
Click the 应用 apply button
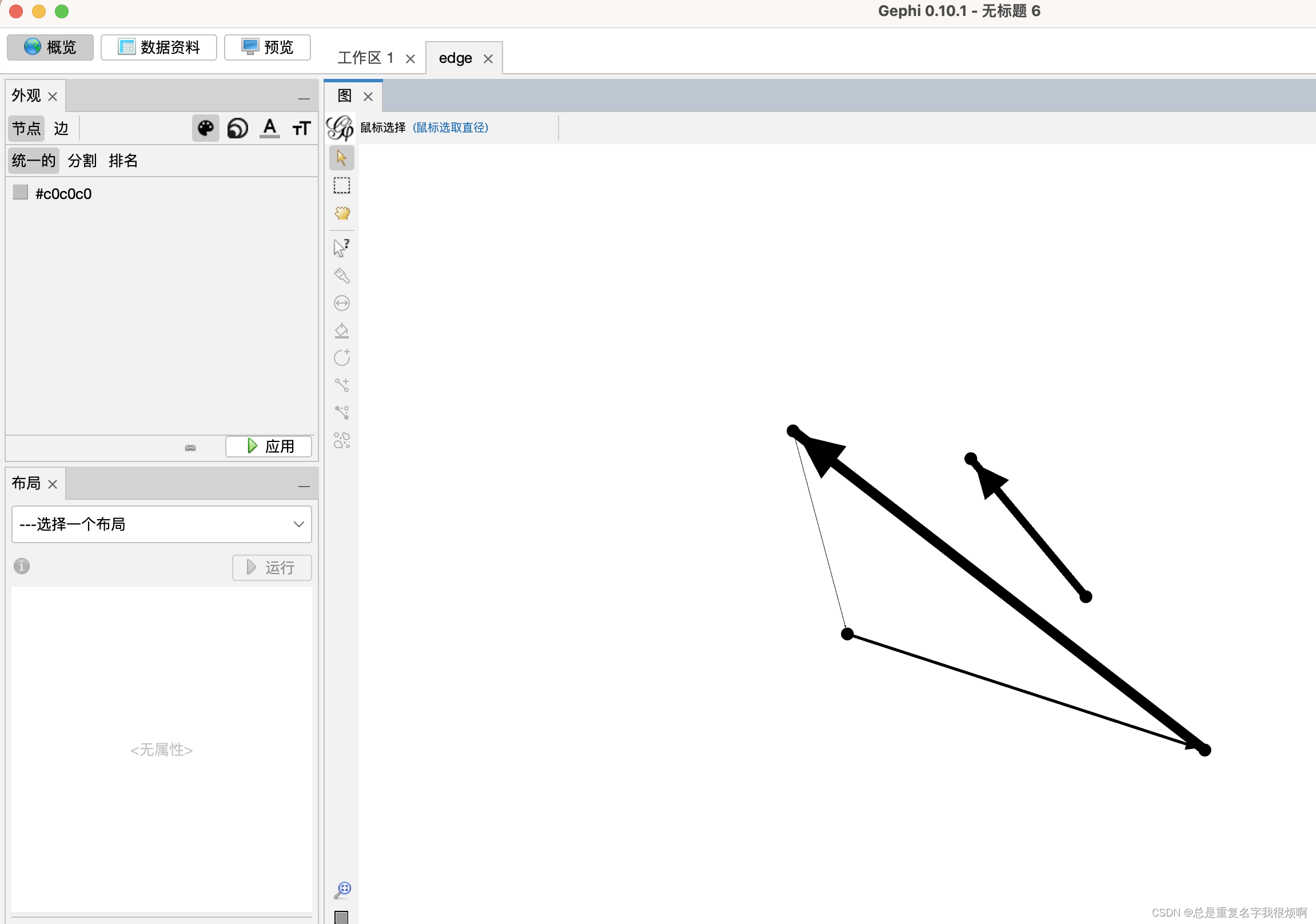[x=269, y=446]
